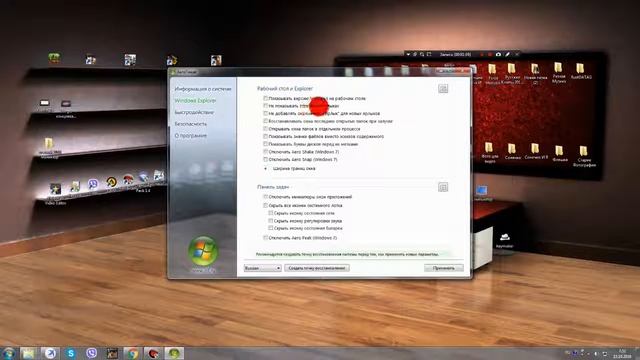This screenshot has width=640, height=360.
Task: Switch to the green AeroTweak taskbar button
Action: click(174, 353)
